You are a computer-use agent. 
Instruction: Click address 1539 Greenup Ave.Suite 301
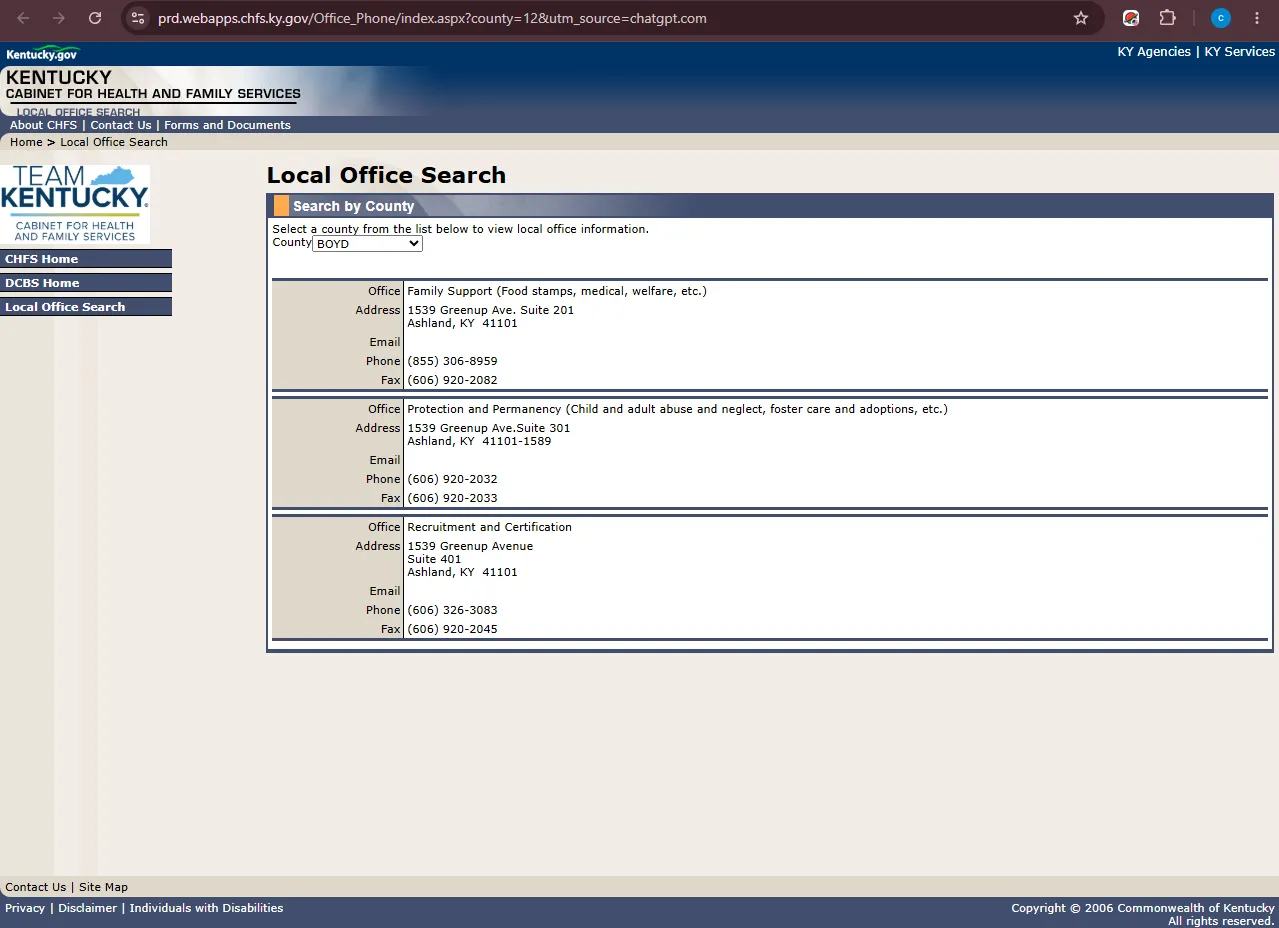(489, 428)
